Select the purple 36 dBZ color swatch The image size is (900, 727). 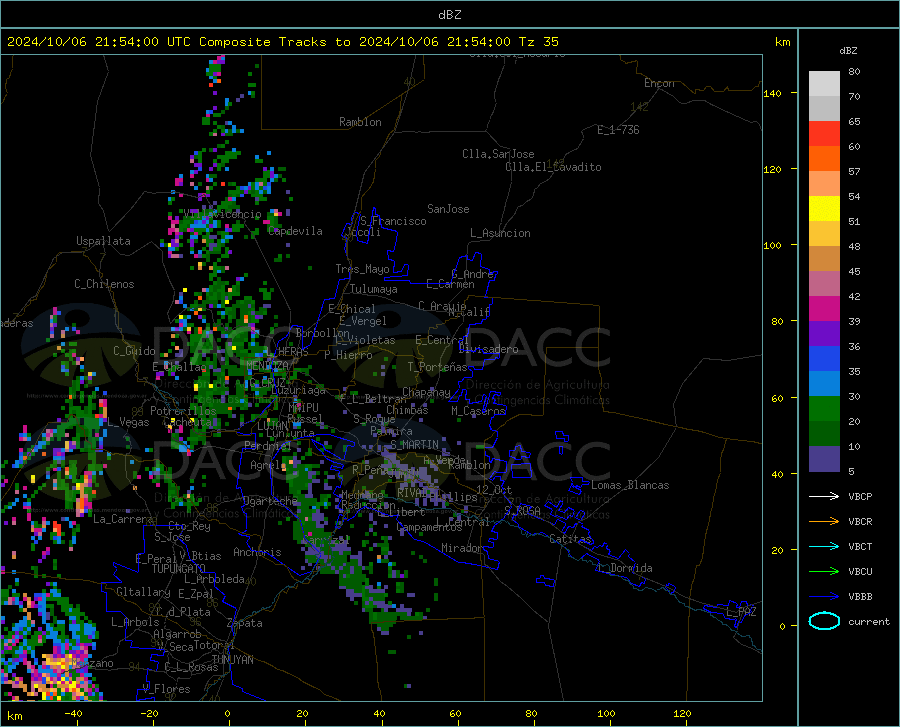[x=824, y=333]
